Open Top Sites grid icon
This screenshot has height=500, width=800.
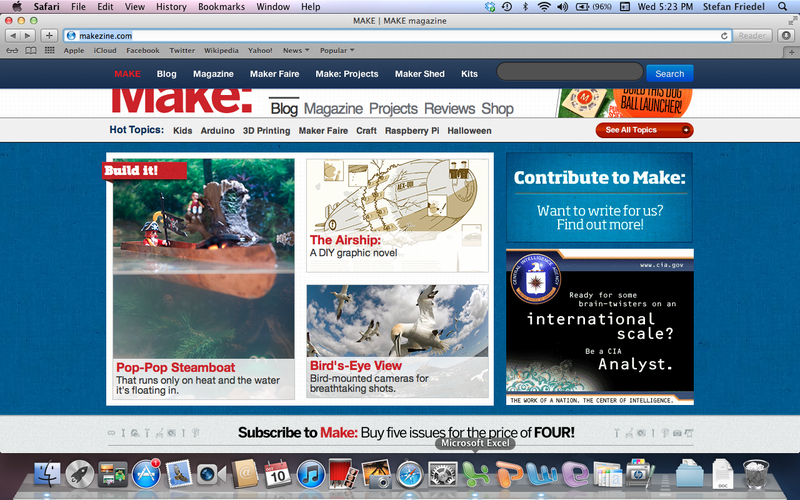(x=49, y=50)
